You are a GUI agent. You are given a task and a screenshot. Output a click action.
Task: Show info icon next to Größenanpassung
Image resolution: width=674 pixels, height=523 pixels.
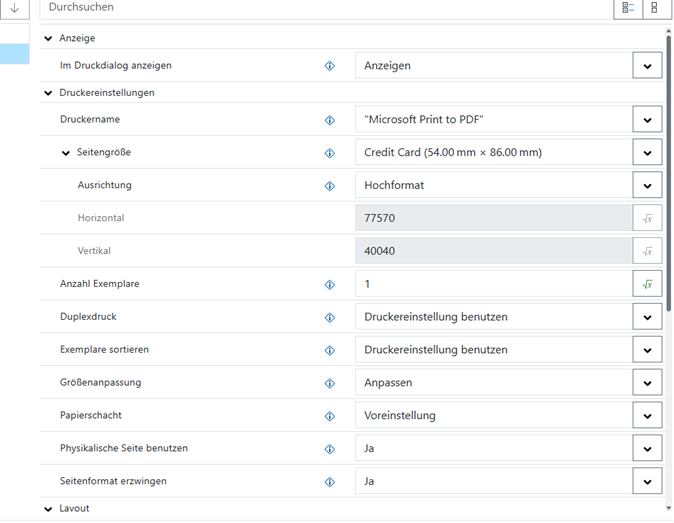[x=330, y=383]
